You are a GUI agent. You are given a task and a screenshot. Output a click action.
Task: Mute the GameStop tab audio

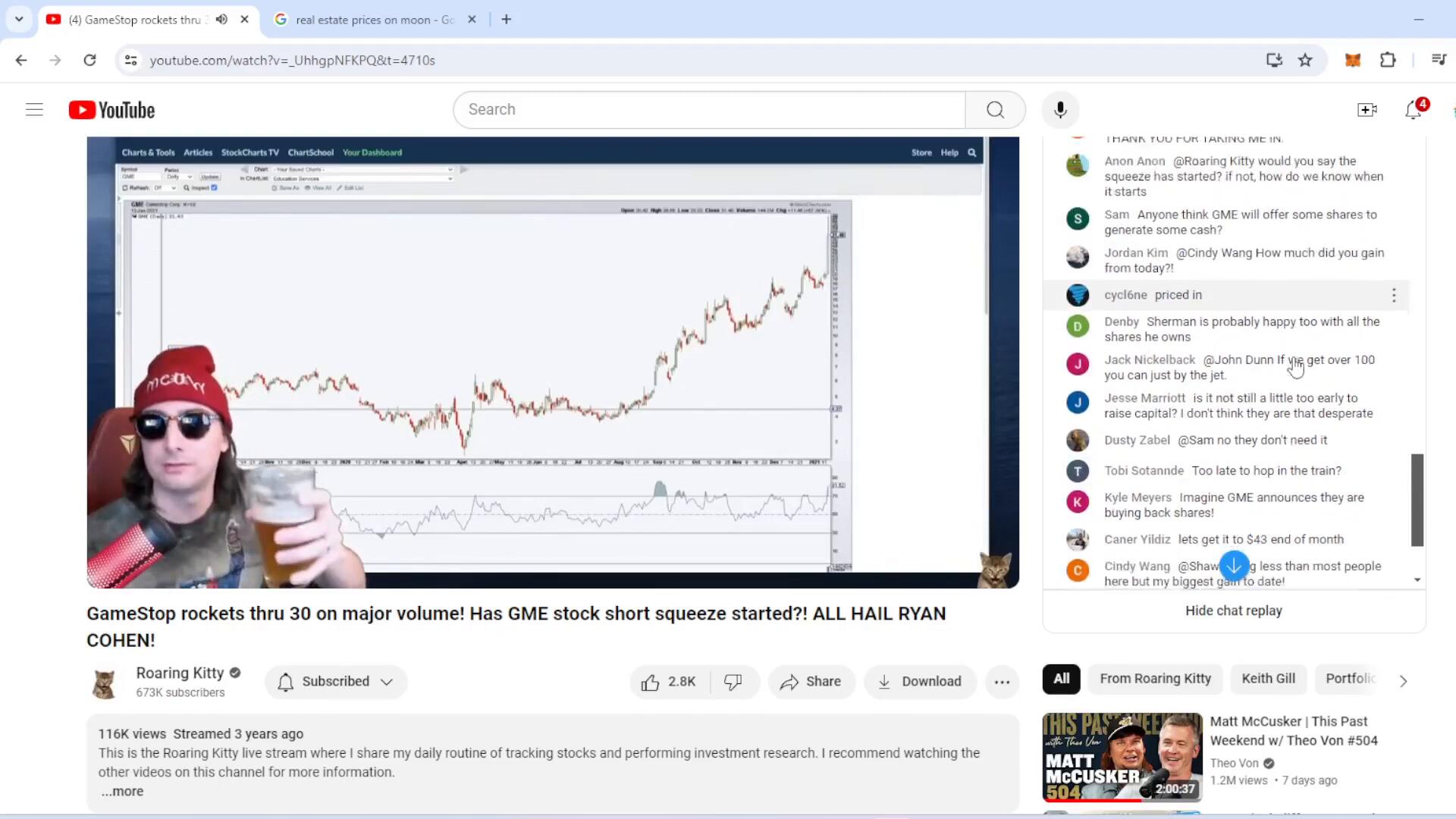[221, 20]
